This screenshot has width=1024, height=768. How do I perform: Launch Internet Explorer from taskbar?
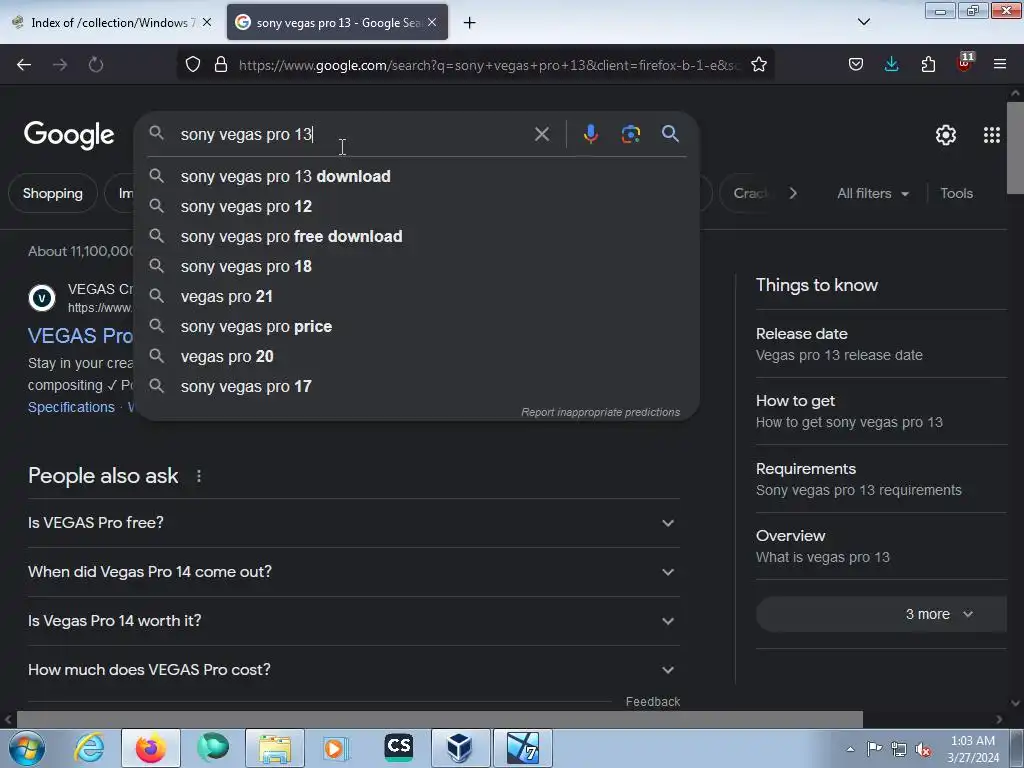point(89,748)
